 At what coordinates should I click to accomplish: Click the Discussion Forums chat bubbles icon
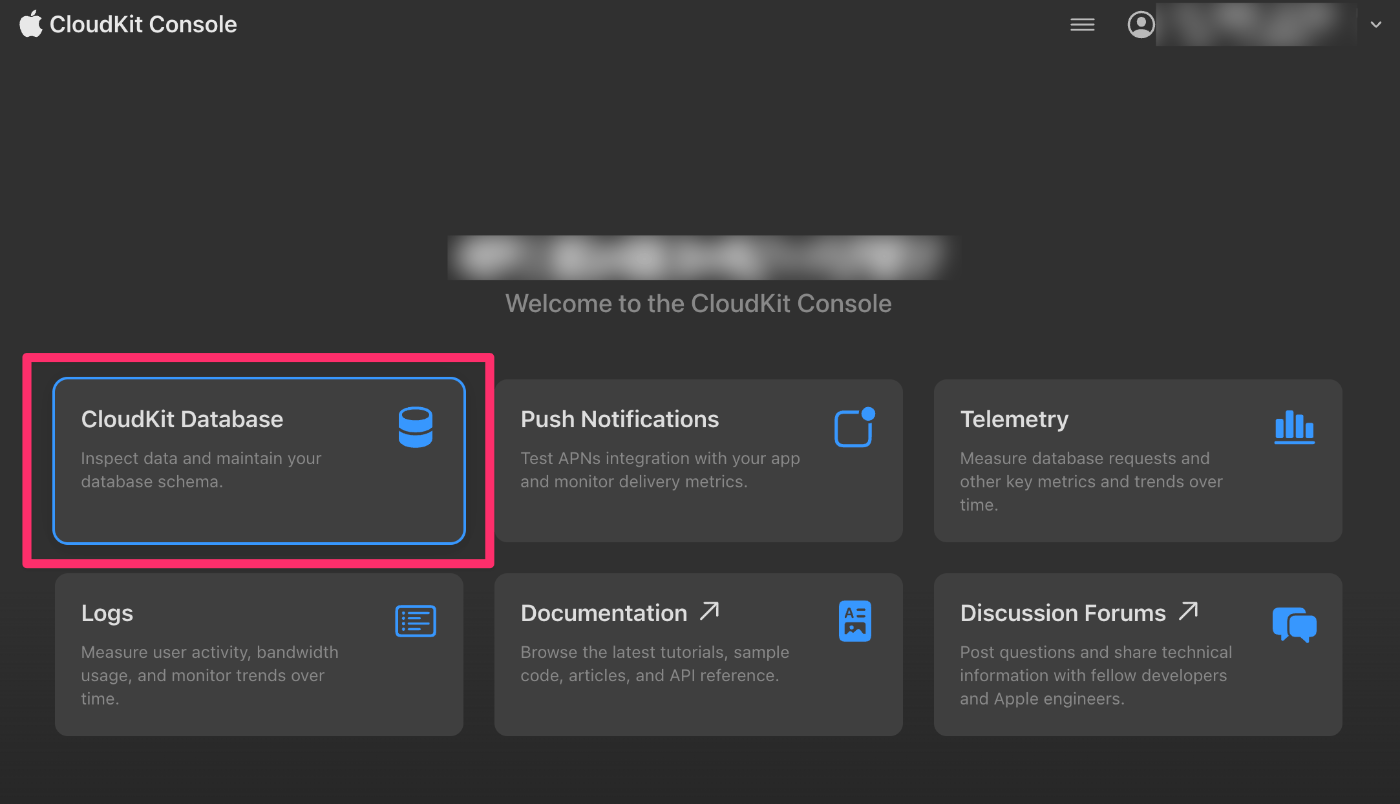pyautogui.click(x=1295, y=624)
